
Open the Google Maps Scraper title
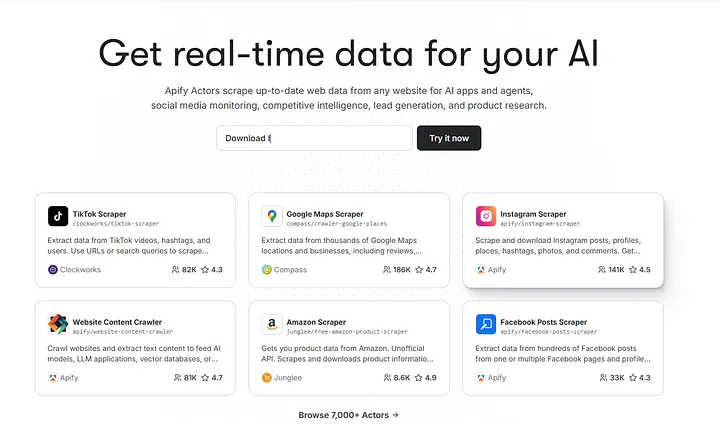(x=326, y=213)
